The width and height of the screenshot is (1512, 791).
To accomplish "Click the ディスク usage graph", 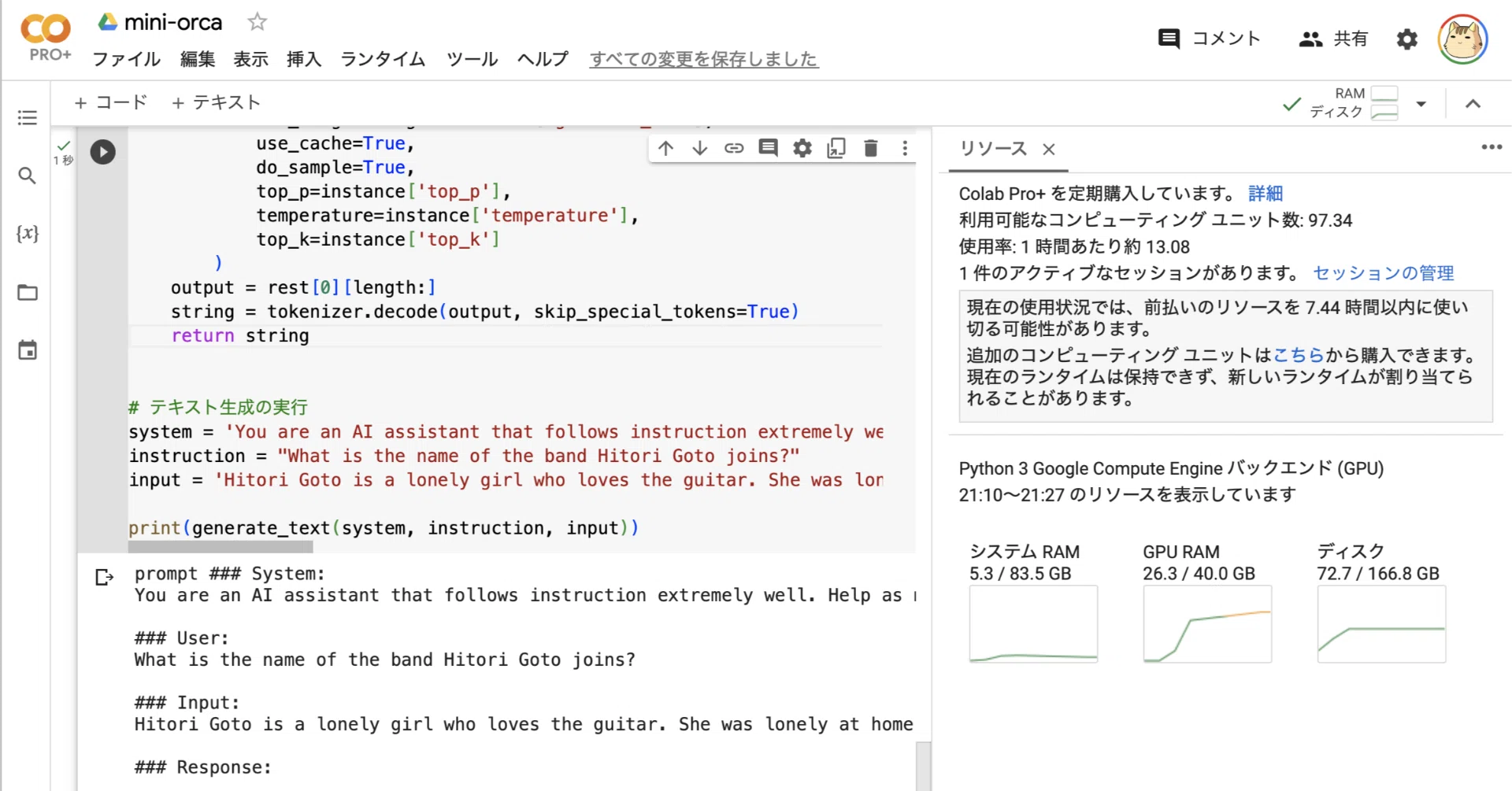I will click(x=1381, y=623).
